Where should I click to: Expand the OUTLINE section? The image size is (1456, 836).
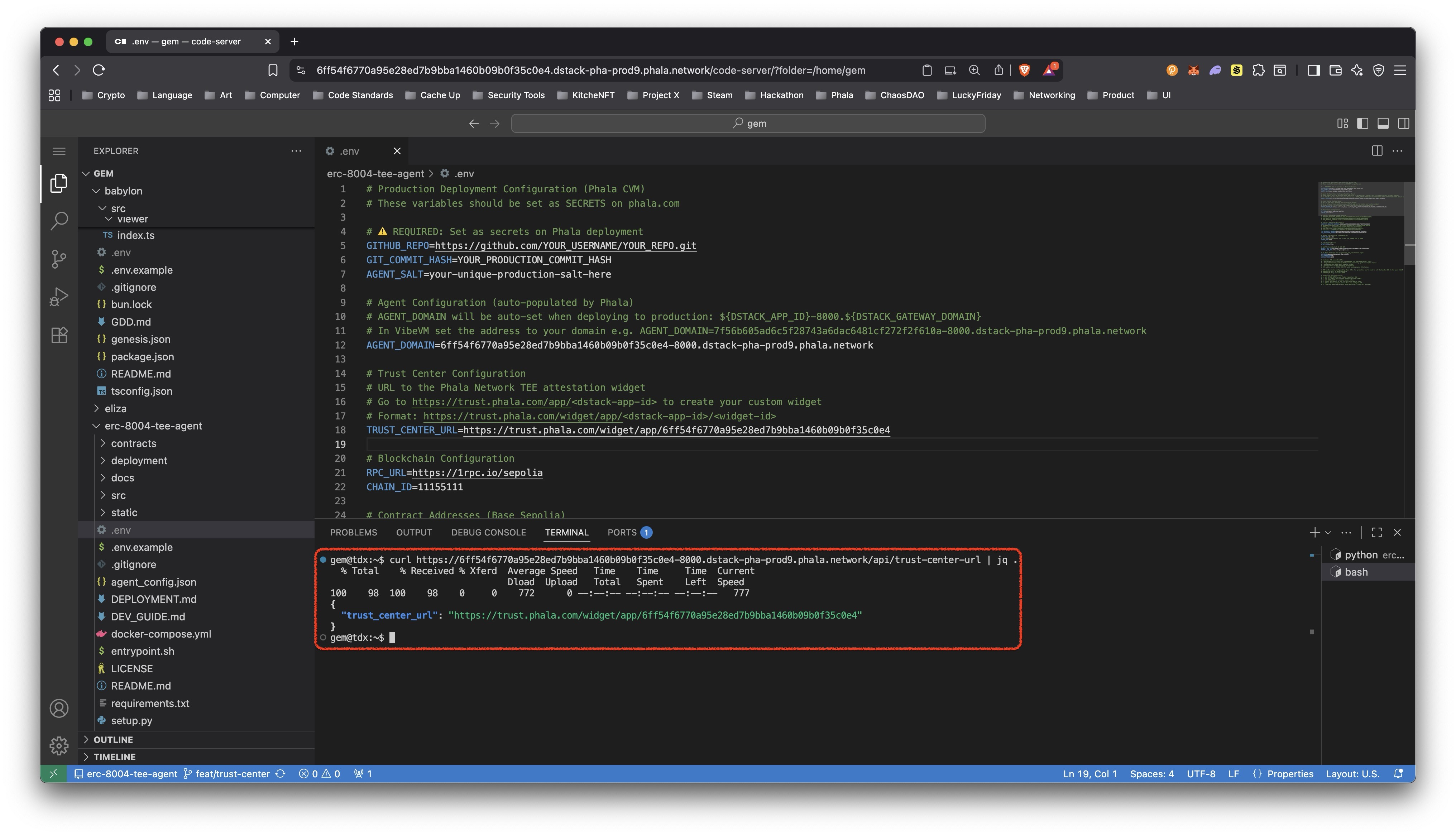pyautogui.click(x=113, y=740)
